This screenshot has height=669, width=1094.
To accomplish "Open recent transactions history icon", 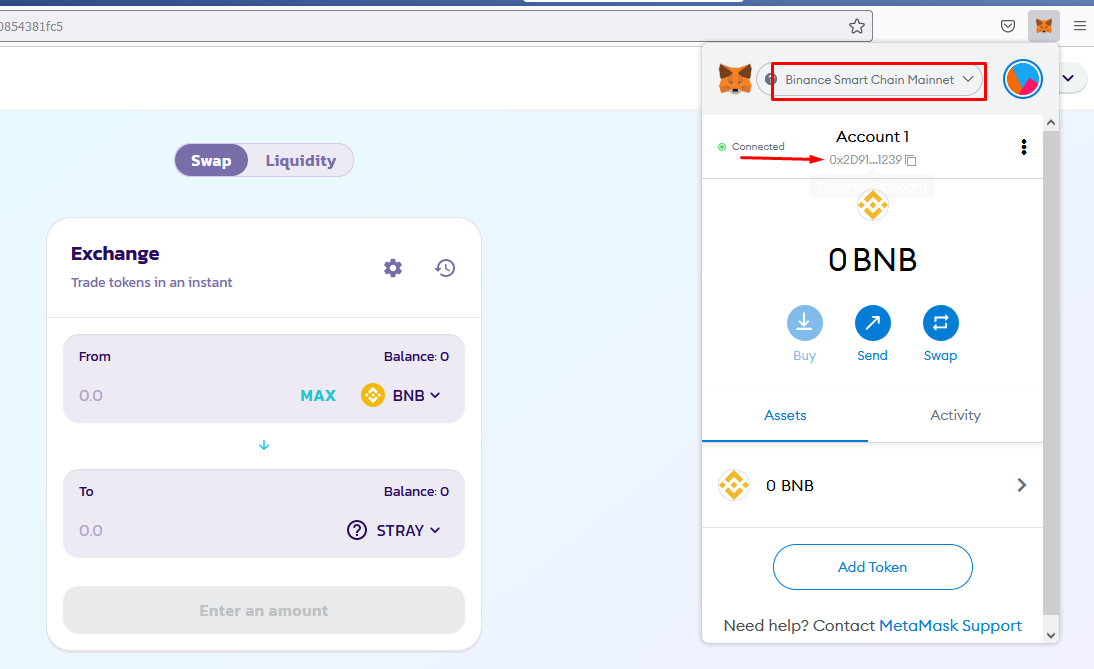I will pos(445,268).
